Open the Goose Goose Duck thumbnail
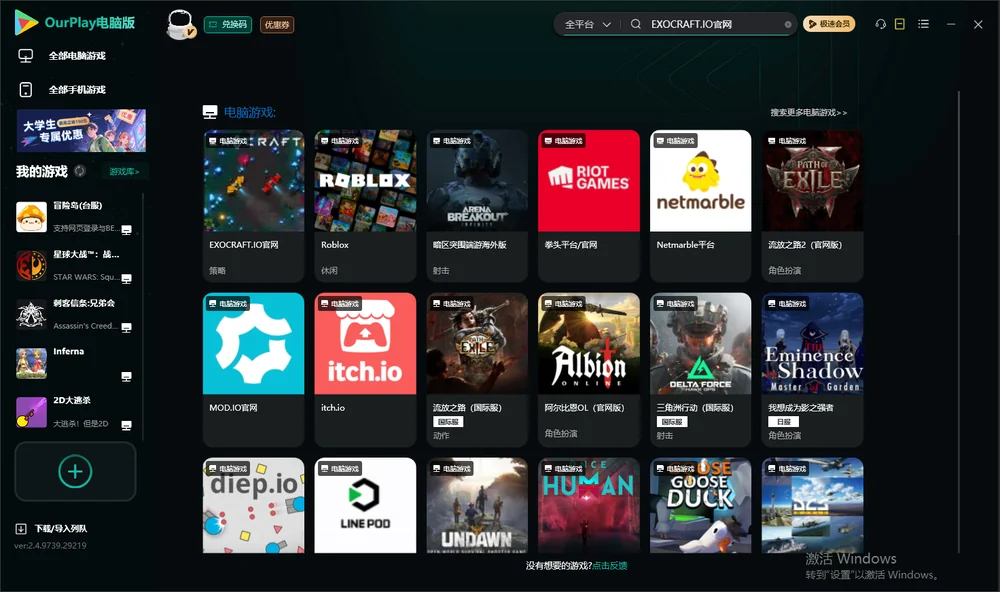Image resolution: width=1000 pixels, height=592 pixels. (x=701, y=505)
